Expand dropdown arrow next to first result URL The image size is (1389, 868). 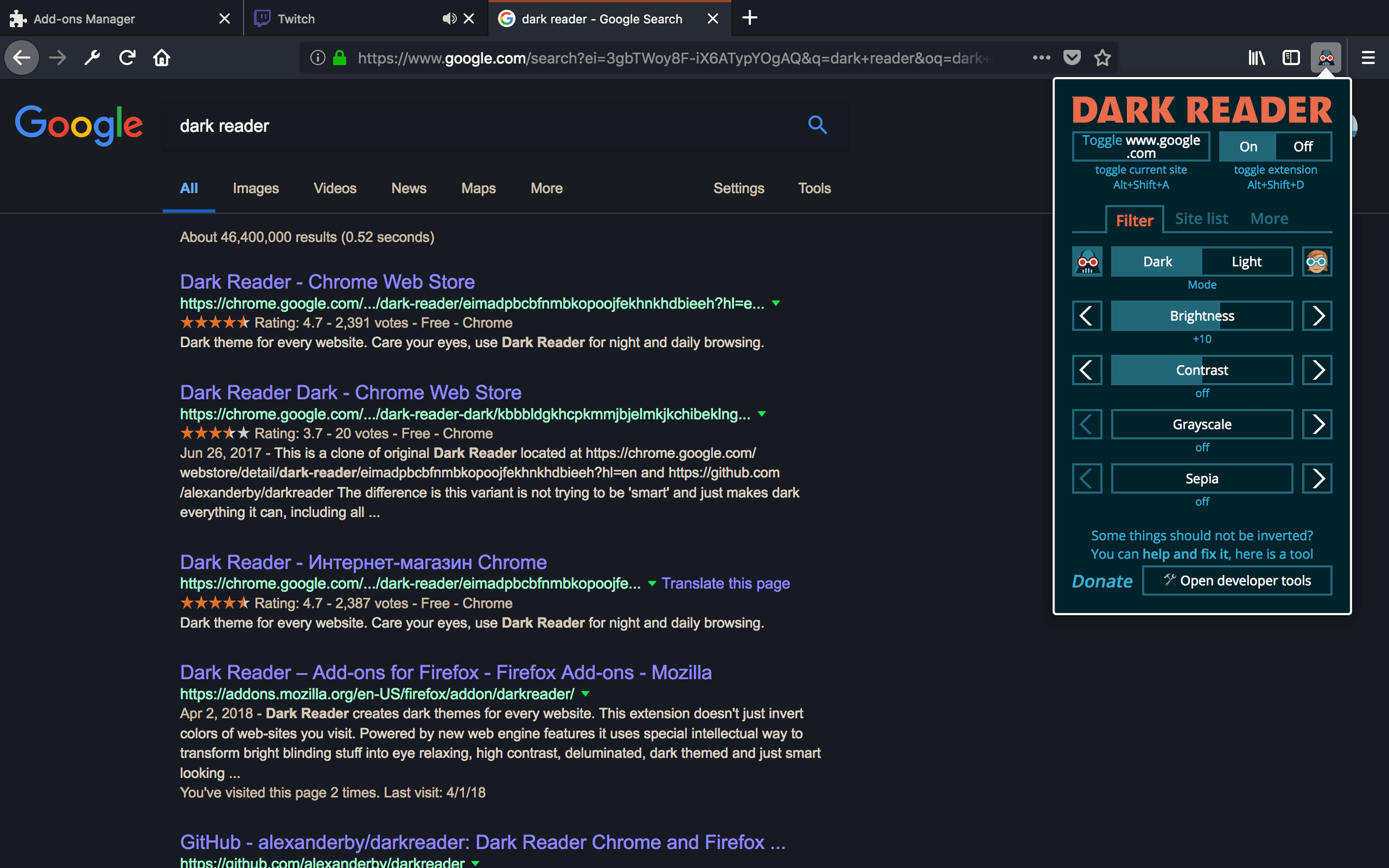776,303
